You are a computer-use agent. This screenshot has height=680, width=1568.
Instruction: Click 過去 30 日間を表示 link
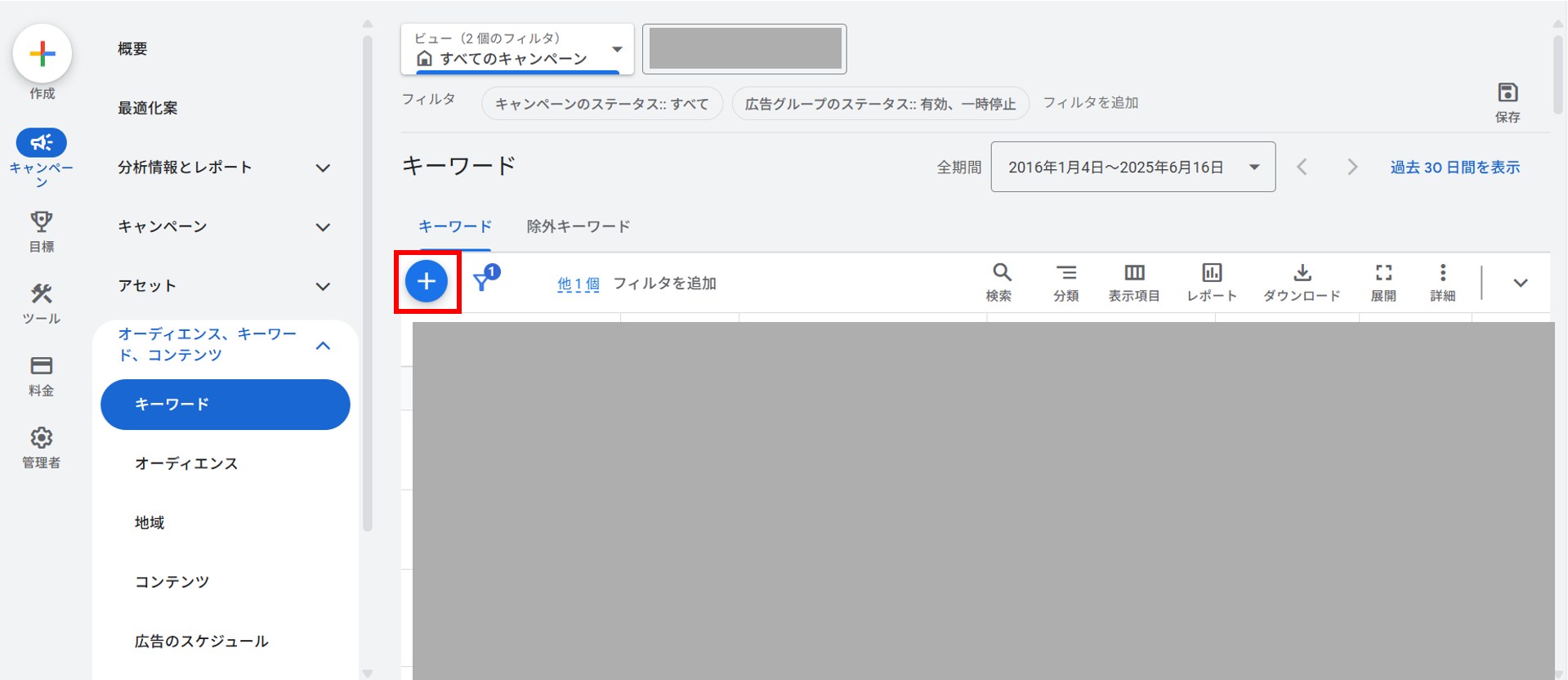tap(1455, 167)
